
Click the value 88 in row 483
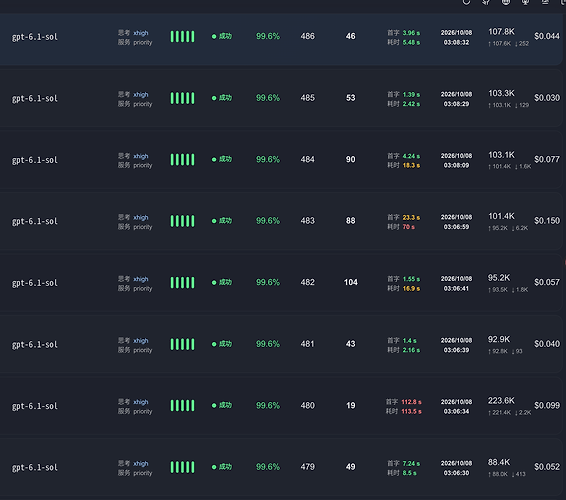click(x=351, y=221)
